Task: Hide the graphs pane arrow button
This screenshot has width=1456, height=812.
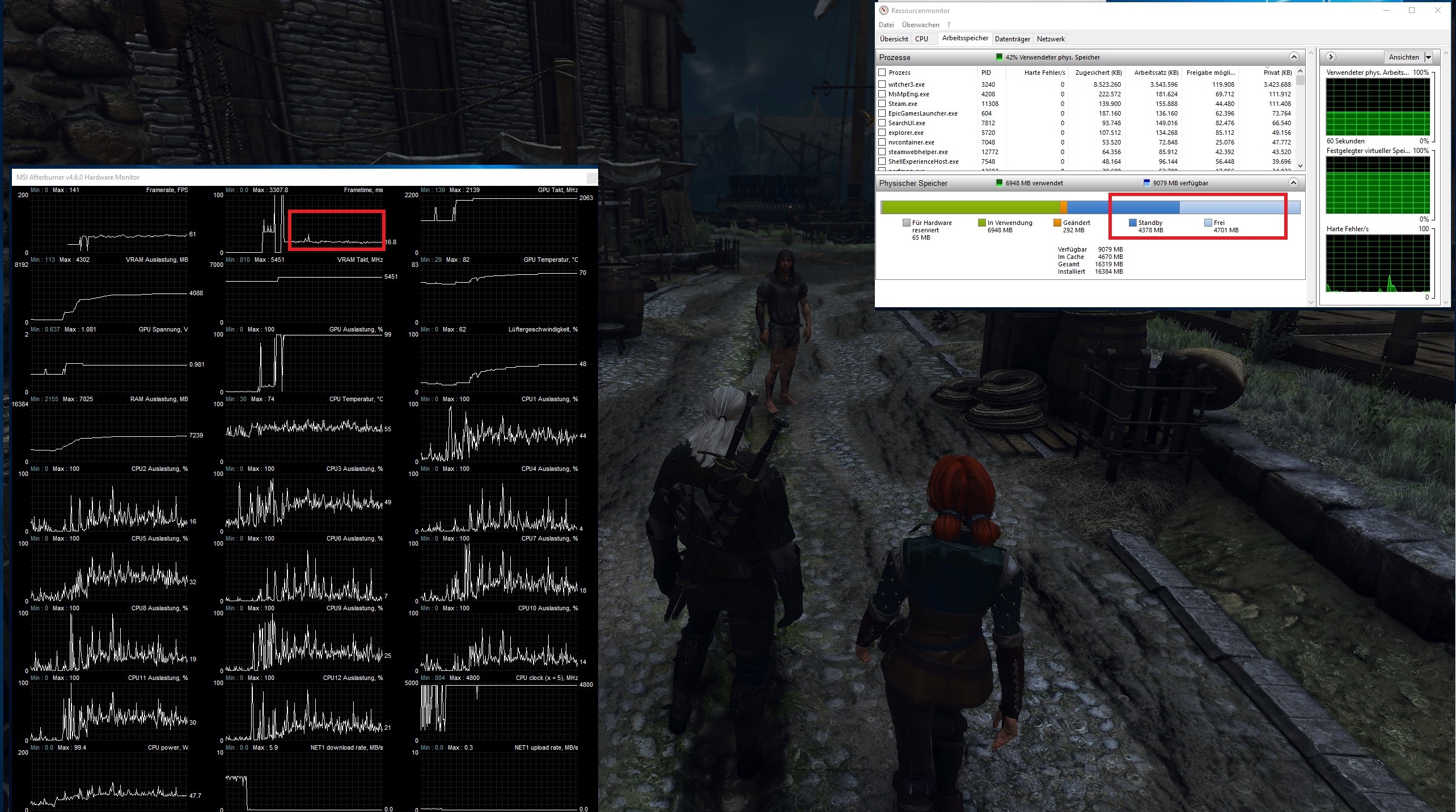Action: click(1331, 57)
